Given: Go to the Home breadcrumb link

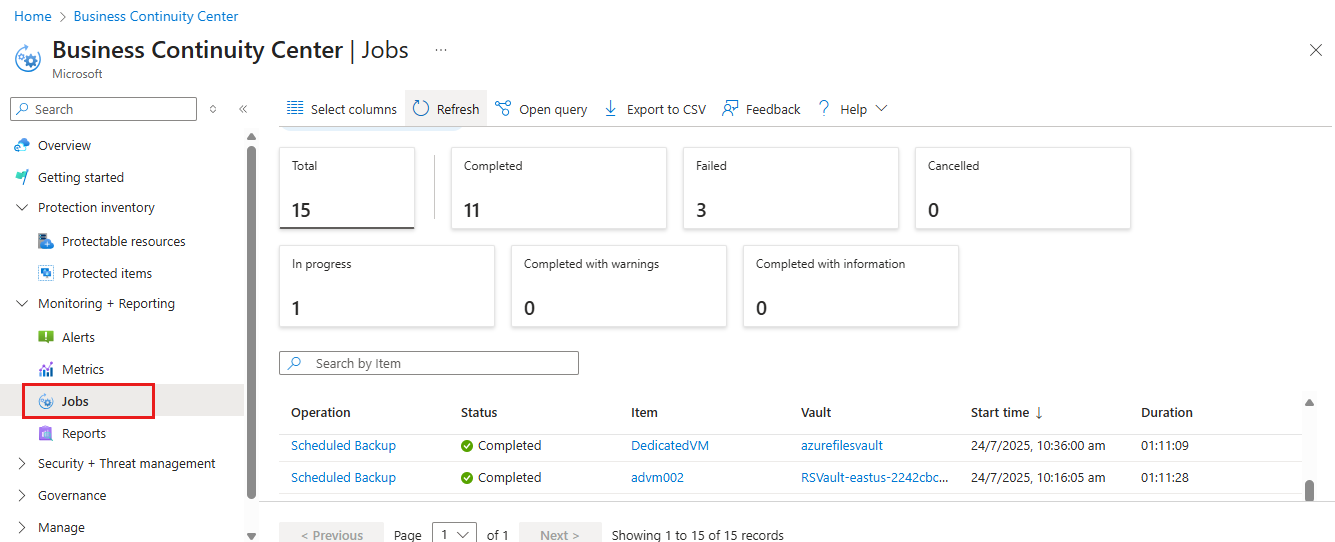Looking at the screenshot, I should 33,16.
